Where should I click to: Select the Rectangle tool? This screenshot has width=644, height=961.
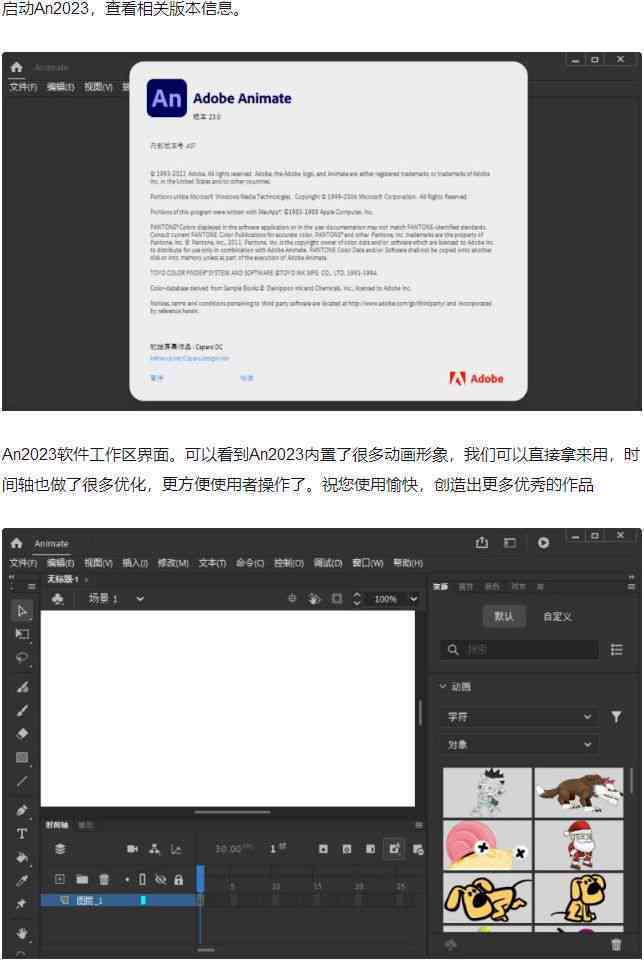click(23, 758)
